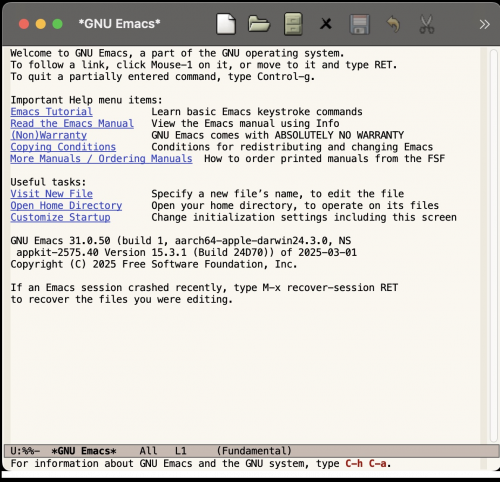Click the New File toolbar icon
Screen dimensions: 500x482
tap(226, 24)
